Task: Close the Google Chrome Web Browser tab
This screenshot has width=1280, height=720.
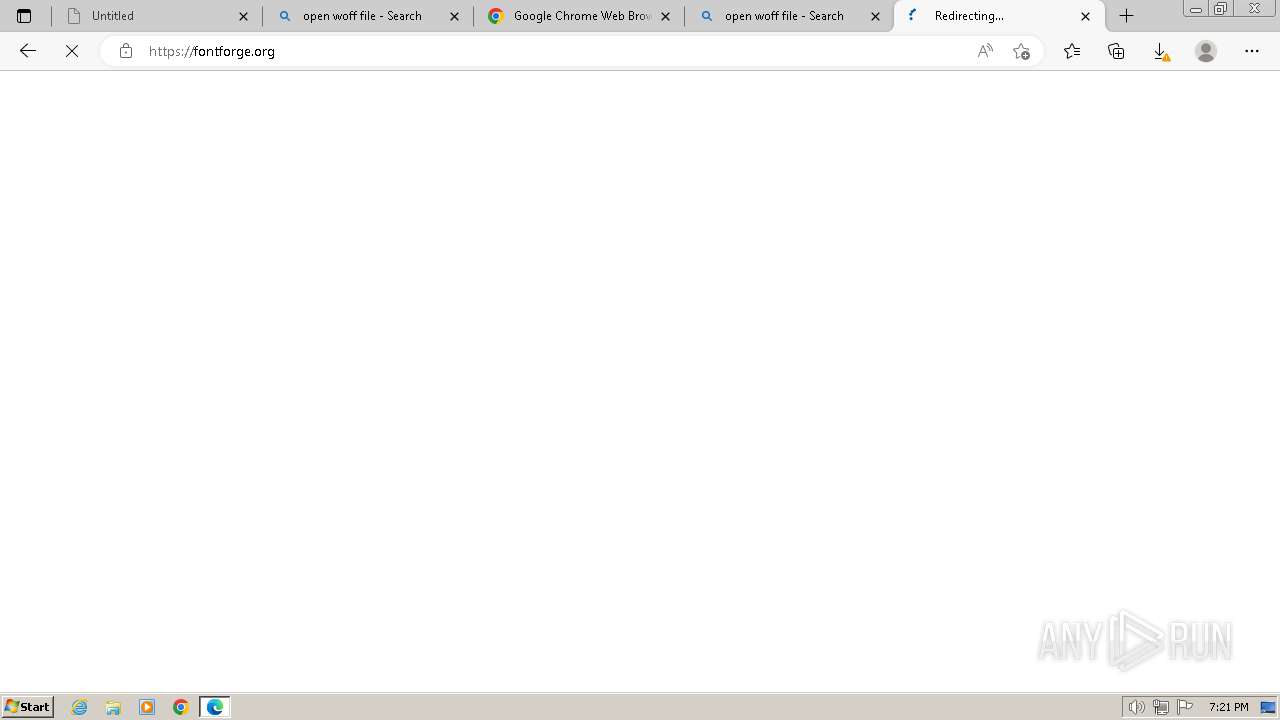Action: (x=665, y=16)
